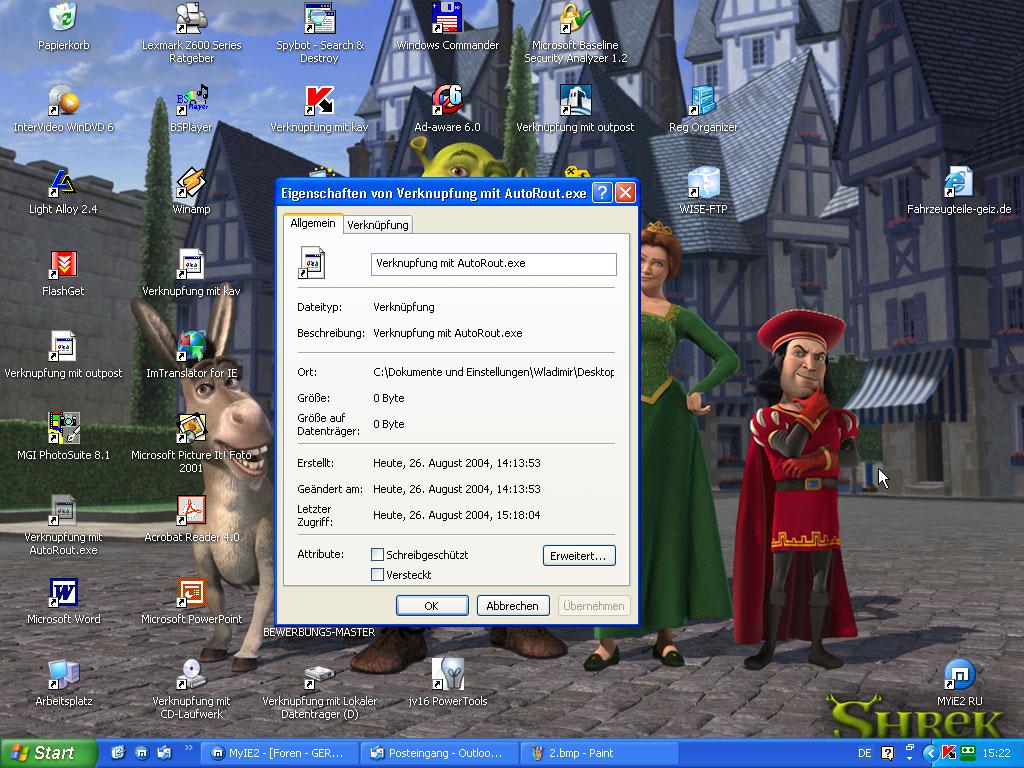Open jv16 PowerTools desktop icon
This screenshot has height=768, width=1024.
coord(447,674)
